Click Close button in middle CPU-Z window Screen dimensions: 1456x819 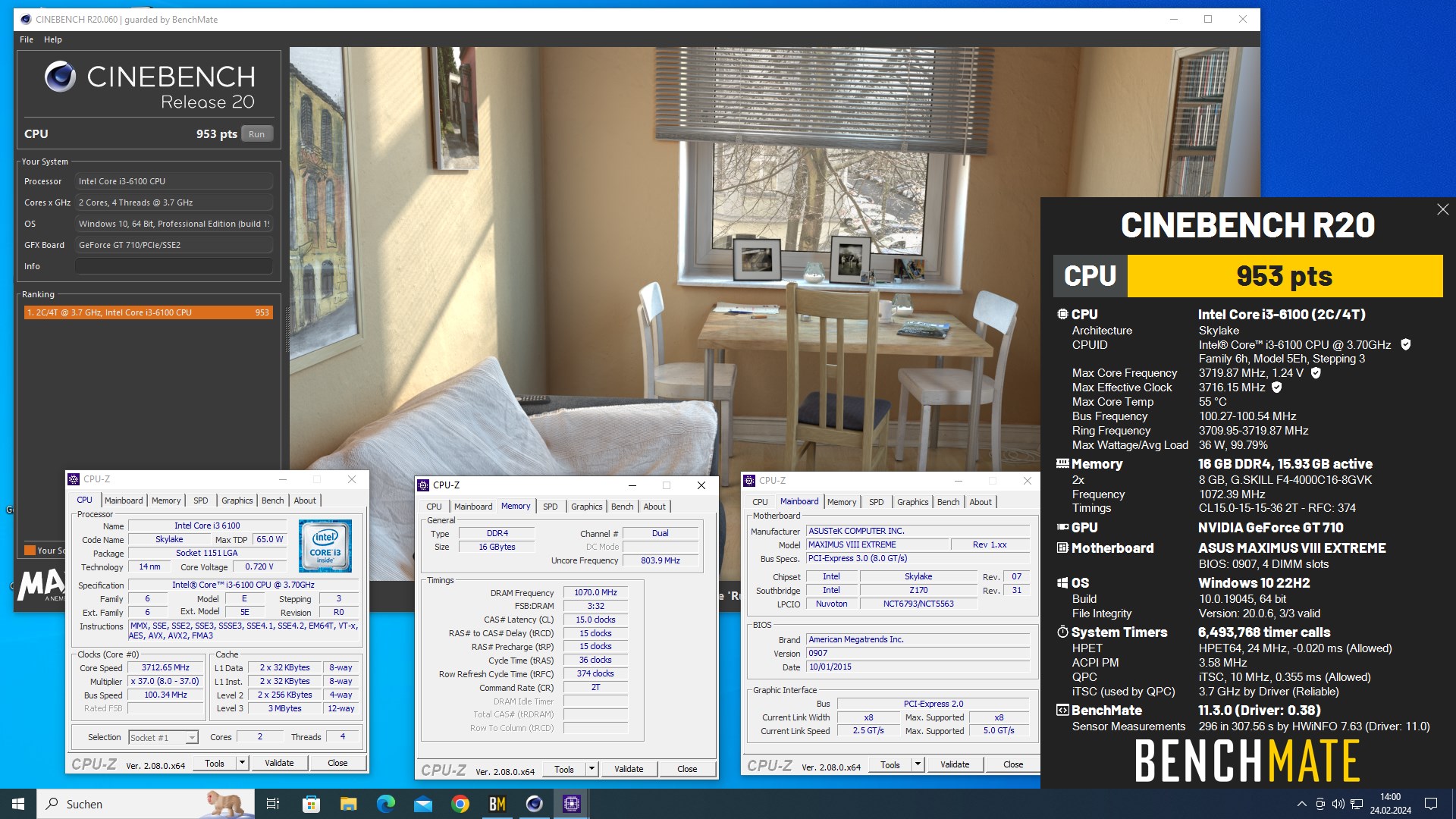pyautogui.click(x=687, y=769)
